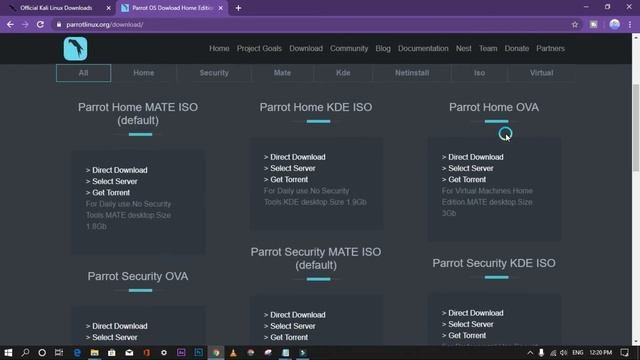
Task: Select the Security filter tab
Action: click(214, 73)
